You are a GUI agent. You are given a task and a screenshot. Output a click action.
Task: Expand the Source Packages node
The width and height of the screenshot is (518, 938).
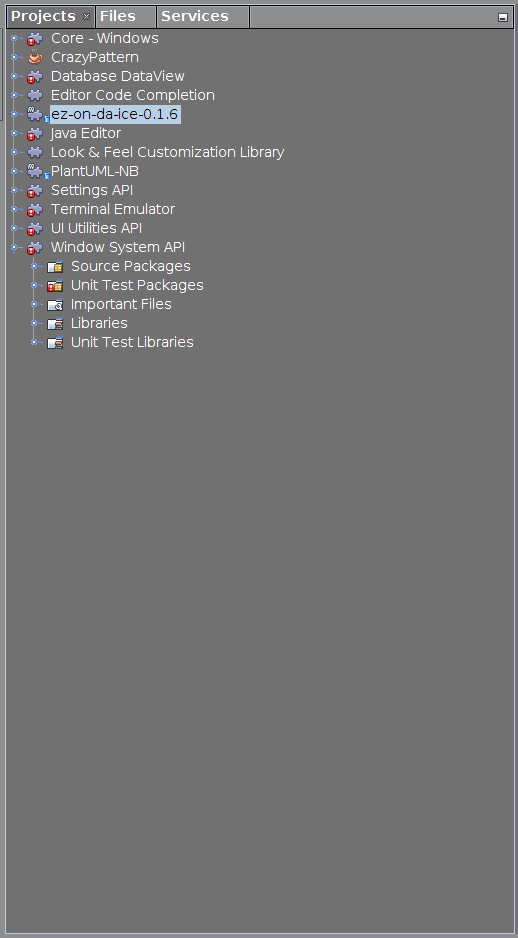34,266
